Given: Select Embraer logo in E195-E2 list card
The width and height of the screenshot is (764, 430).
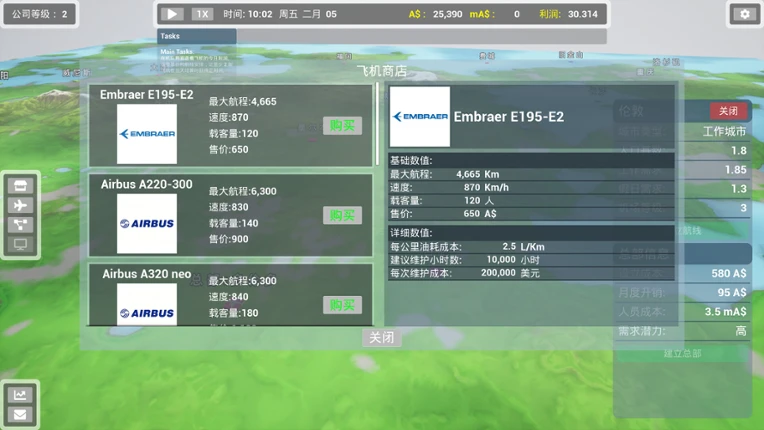Looking at the screenshot, I should pyautogui.click(x=147, y=134).
